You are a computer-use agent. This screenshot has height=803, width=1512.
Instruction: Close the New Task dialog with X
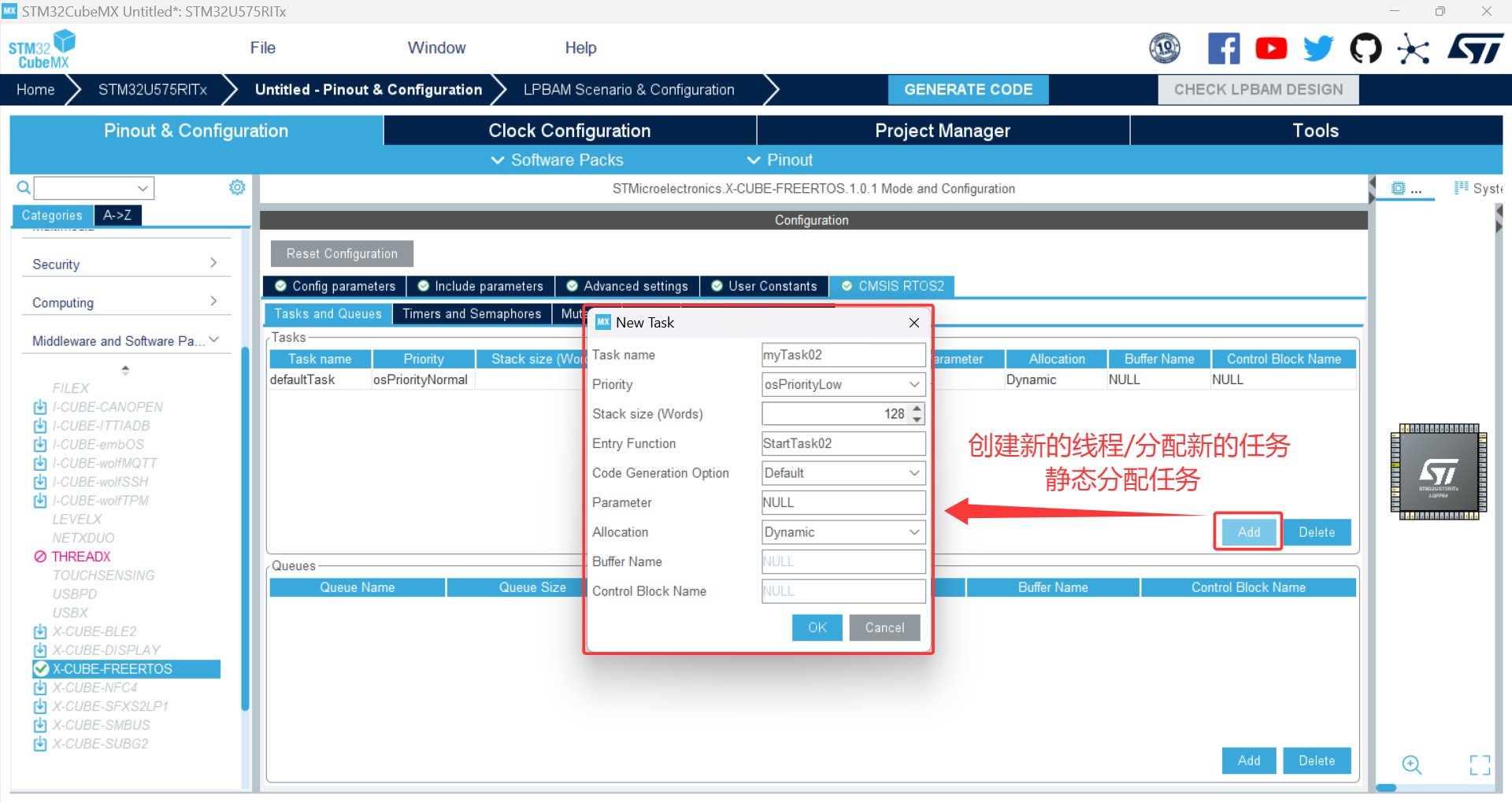click(x=913, y=323)
